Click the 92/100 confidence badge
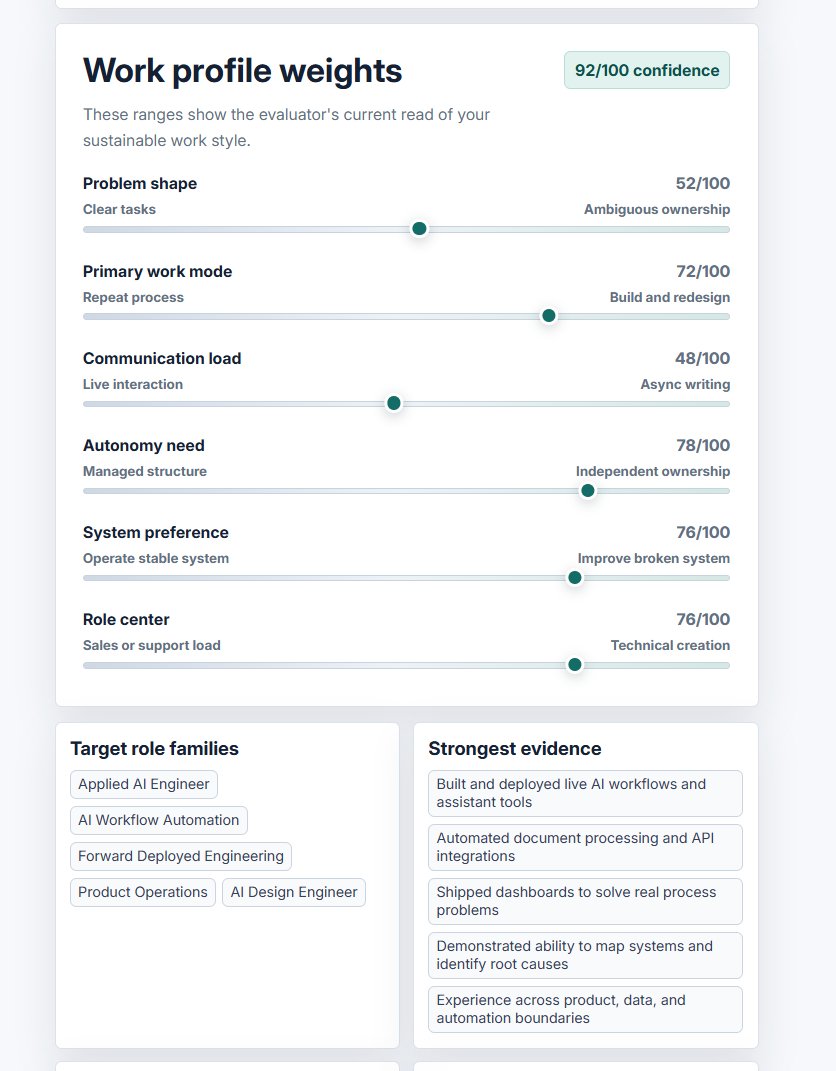Image resolution: width=836 pixels, height=1071 pixels. click(647, 70)
